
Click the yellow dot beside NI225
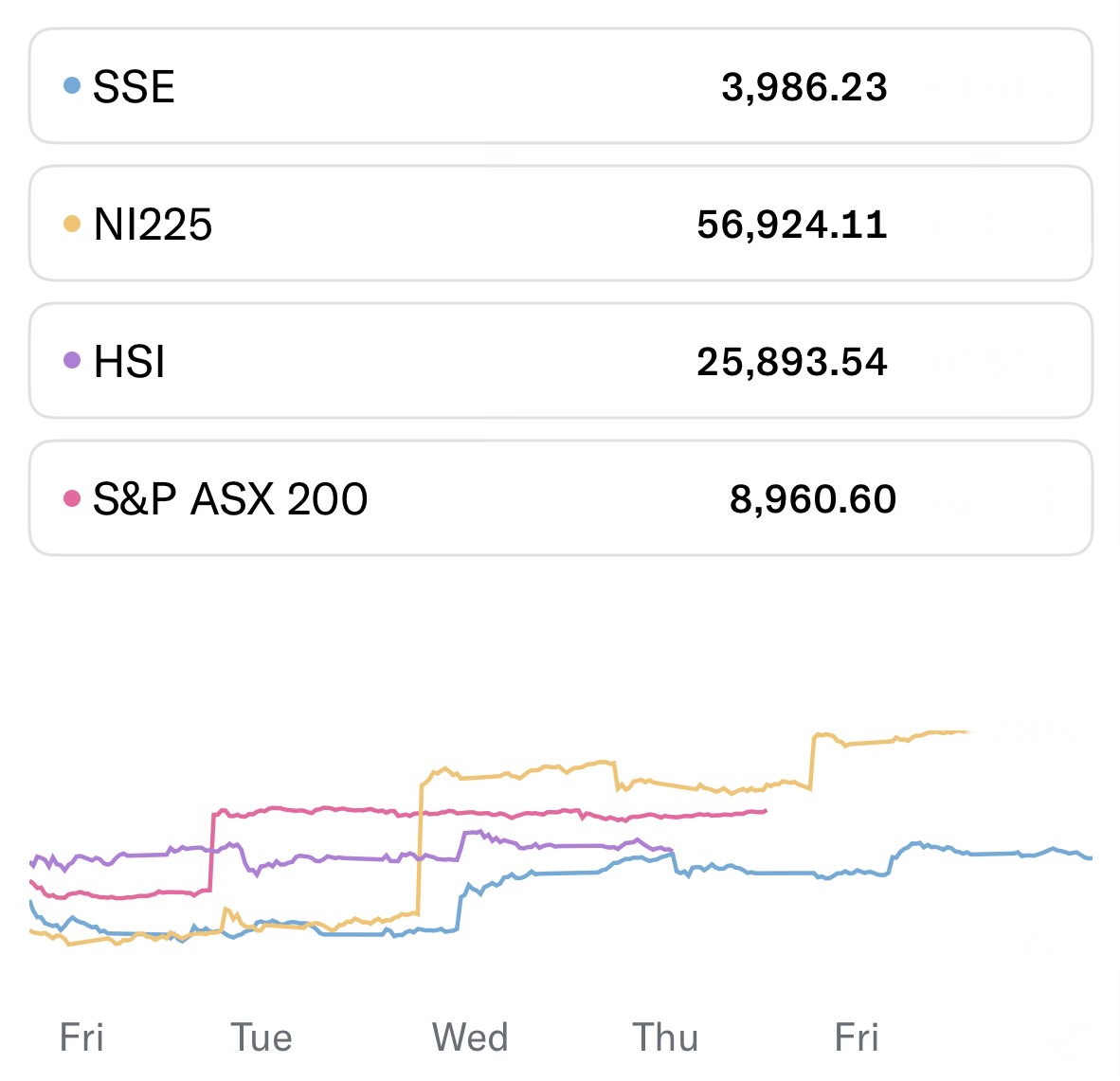[71, 224]
